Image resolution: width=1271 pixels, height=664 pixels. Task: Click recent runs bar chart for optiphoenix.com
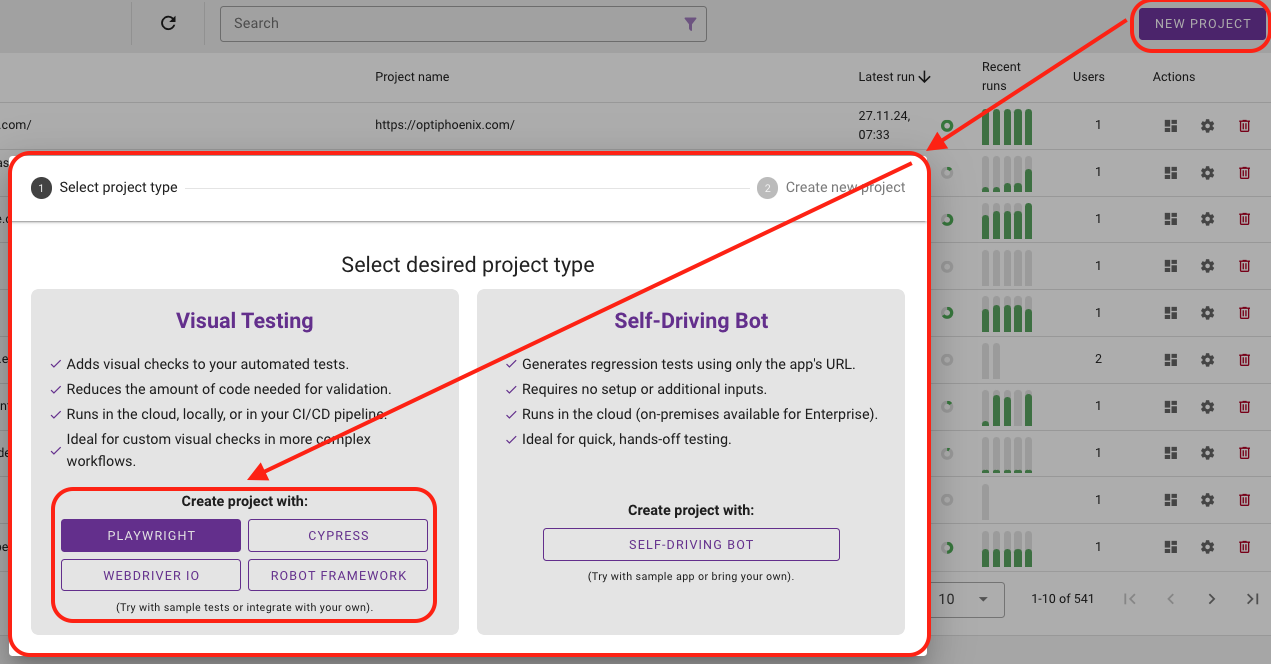click(1007, 127)
